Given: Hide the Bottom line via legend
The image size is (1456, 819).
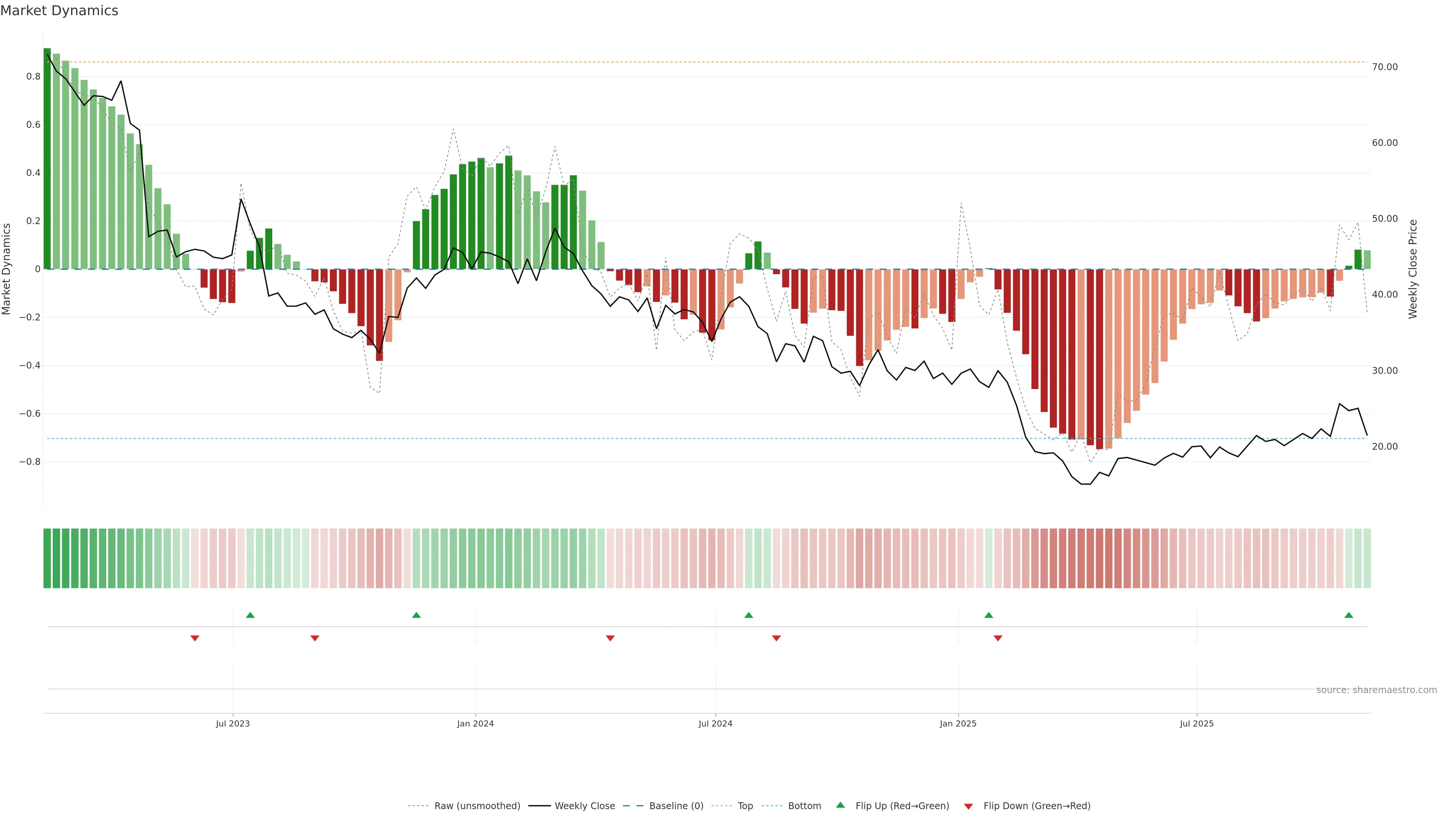Looking at the screenshot, I should coord(804,806).
